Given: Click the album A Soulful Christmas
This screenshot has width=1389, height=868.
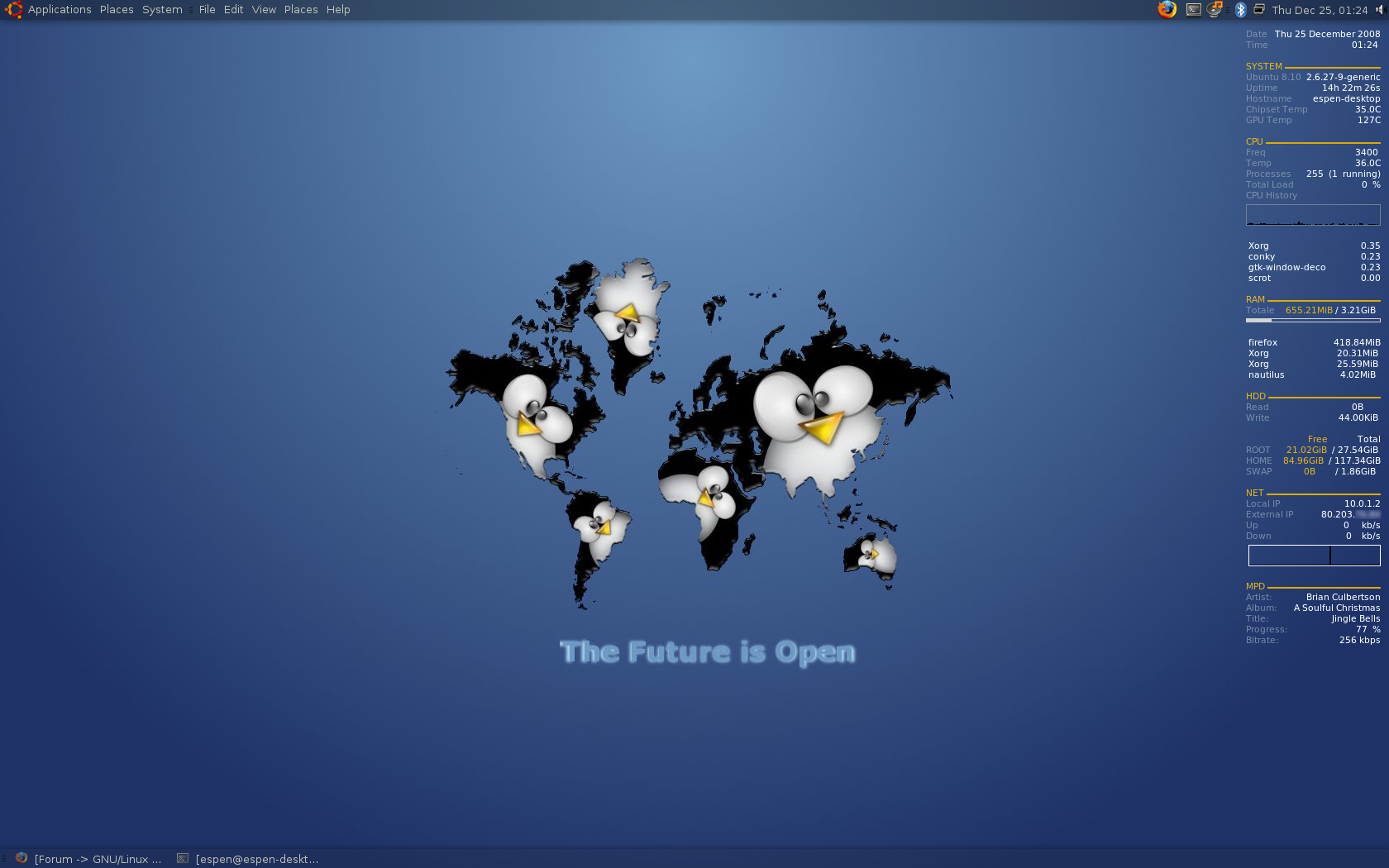Looking at the screenshot, I should tap(1337, 608).
